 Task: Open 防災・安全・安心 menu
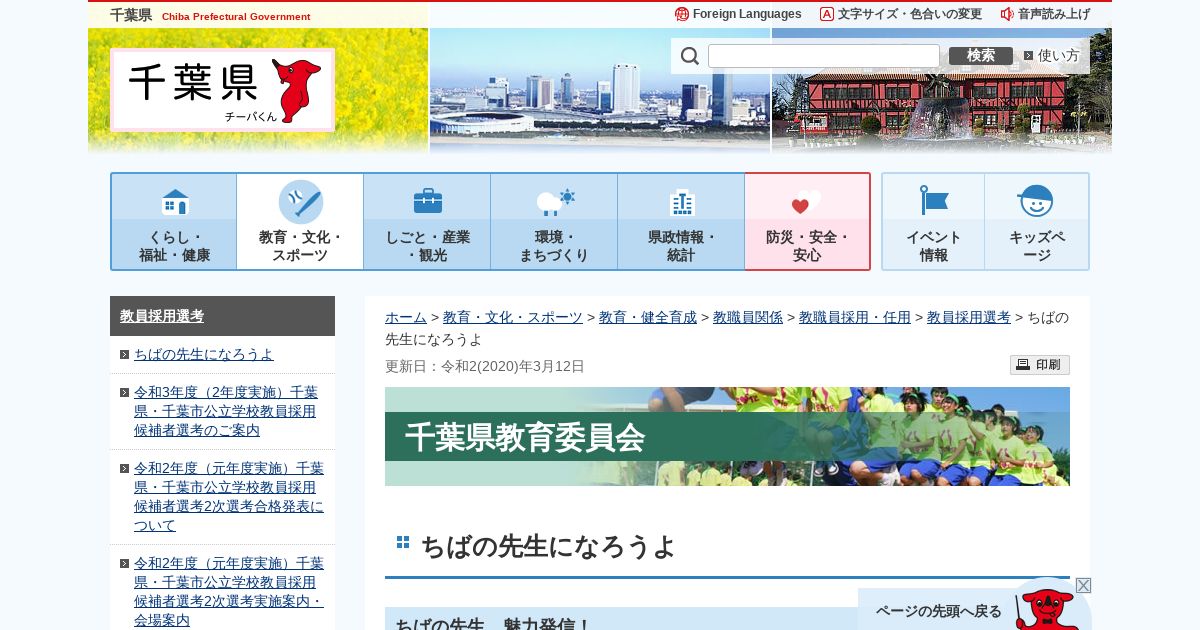(807, 221)
